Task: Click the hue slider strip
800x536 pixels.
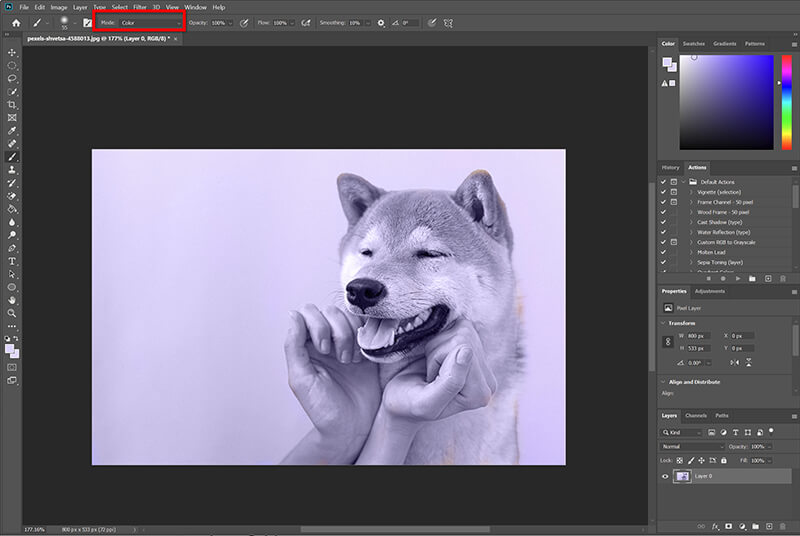Action: click(787, 102)
